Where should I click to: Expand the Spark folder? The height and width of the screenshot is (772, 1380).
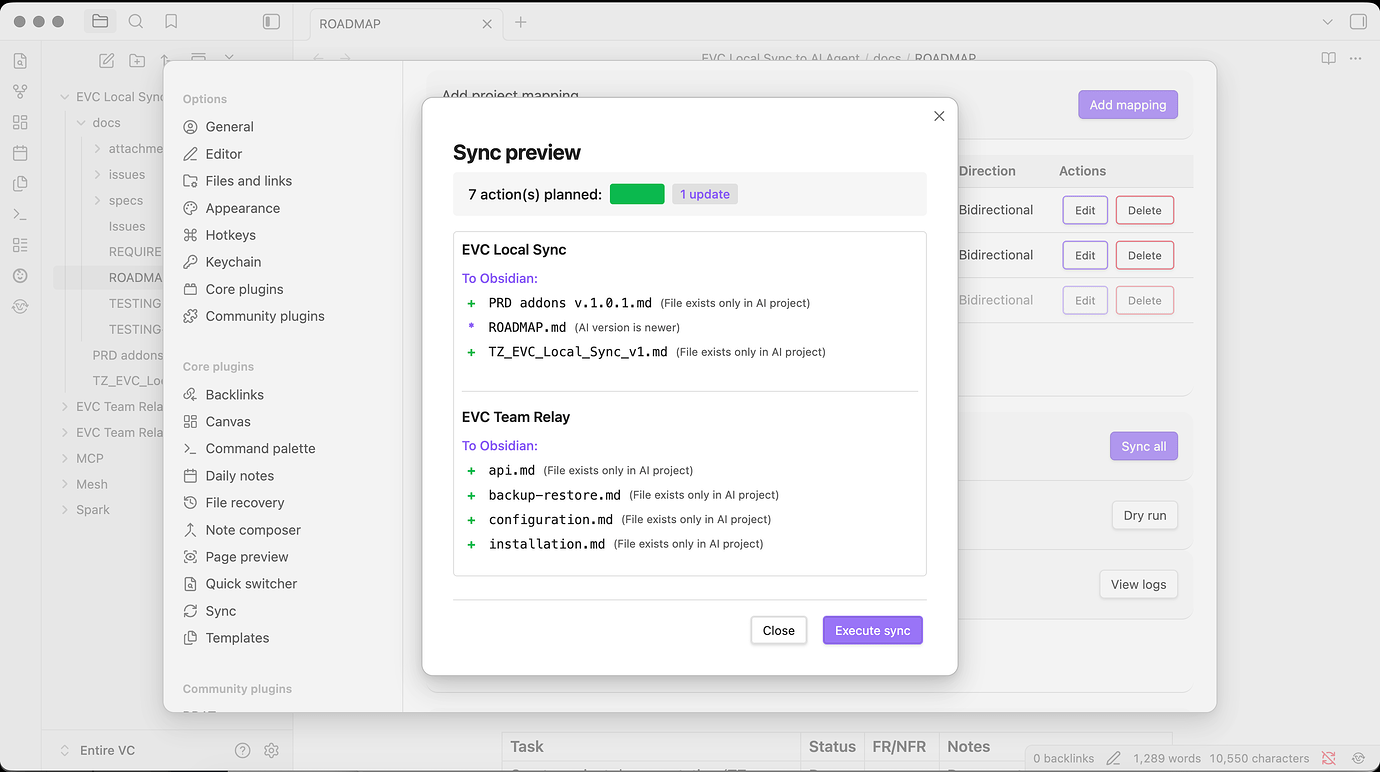pos(65,510)
